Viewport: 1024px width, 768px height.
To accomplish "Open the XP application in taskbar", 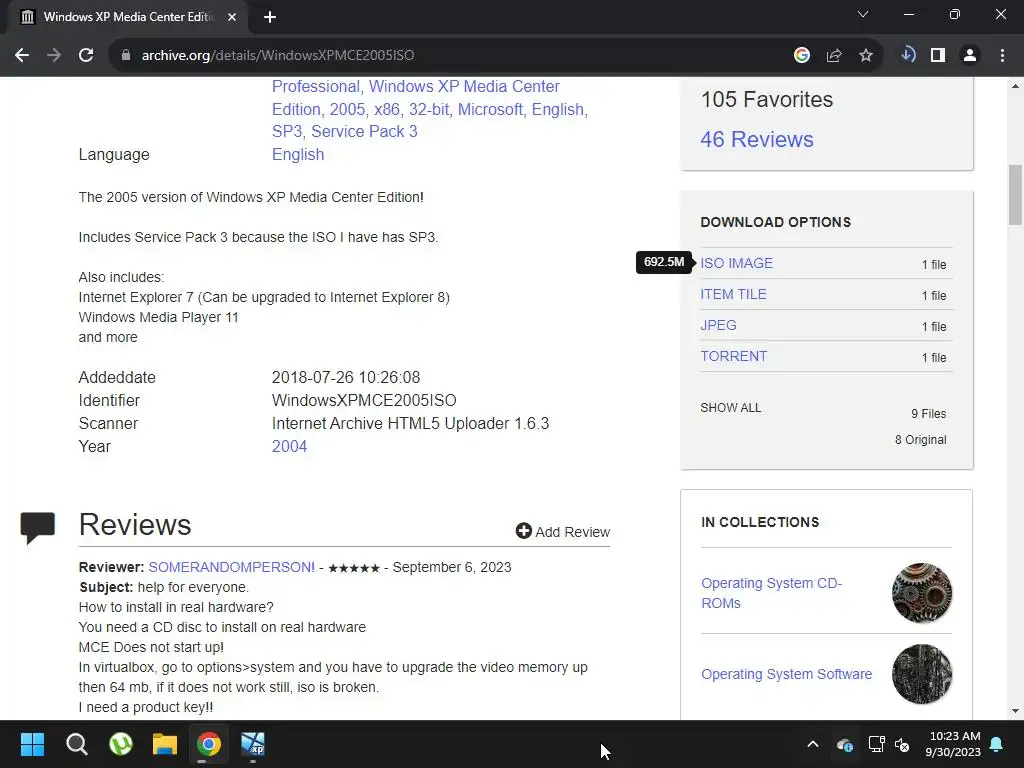I will (253, 744).
